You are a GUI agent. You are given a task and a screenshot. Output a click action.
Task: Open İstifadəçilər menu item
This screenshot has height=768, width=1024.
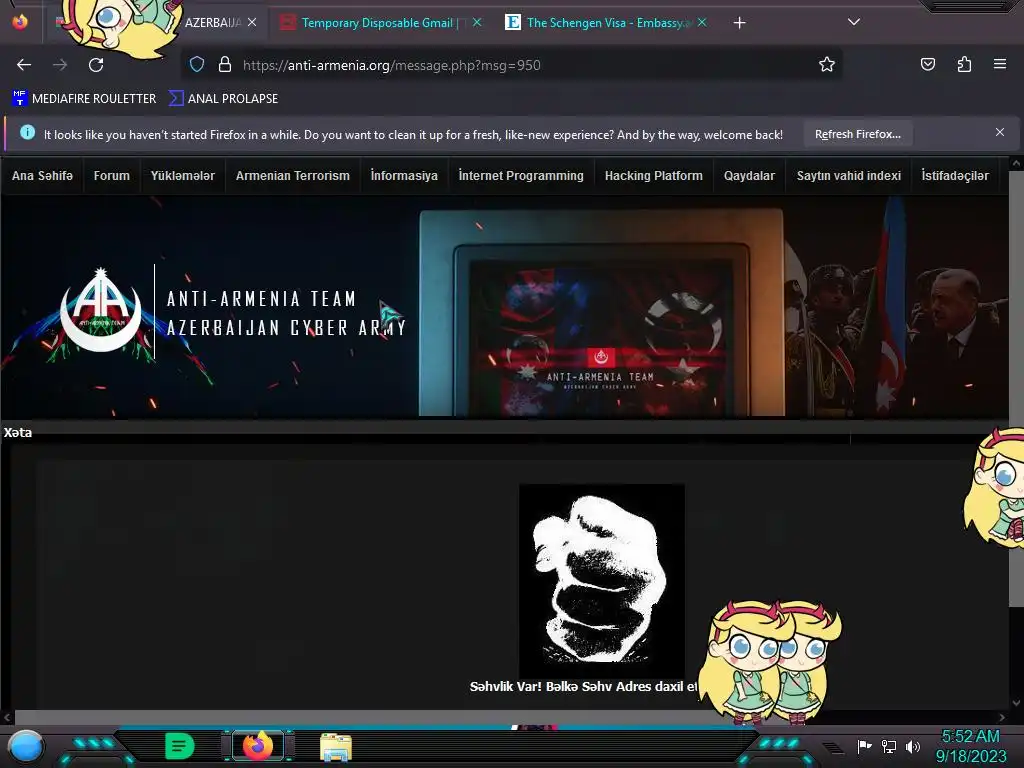tap(955, 176)
